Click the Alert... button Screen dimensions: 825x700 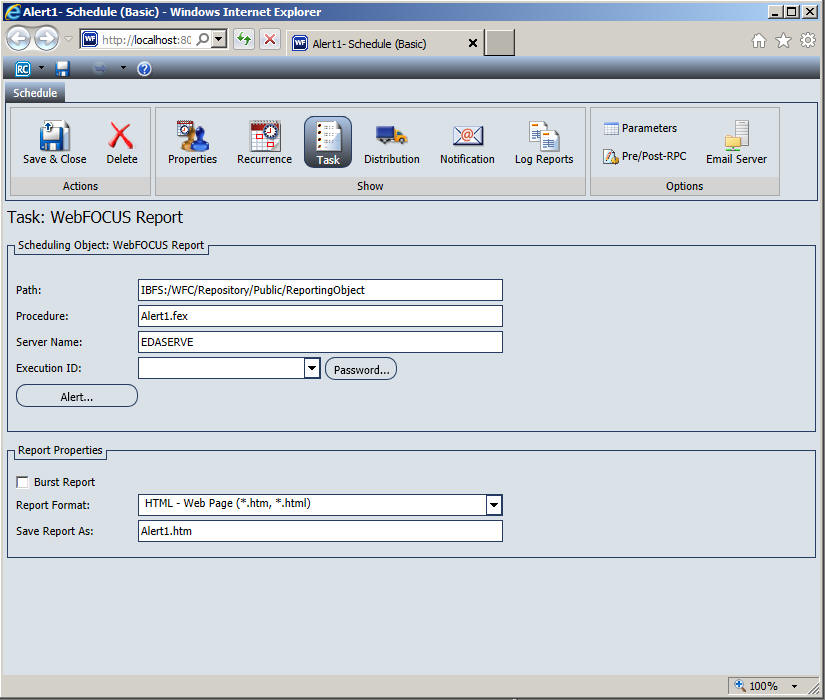77,396
